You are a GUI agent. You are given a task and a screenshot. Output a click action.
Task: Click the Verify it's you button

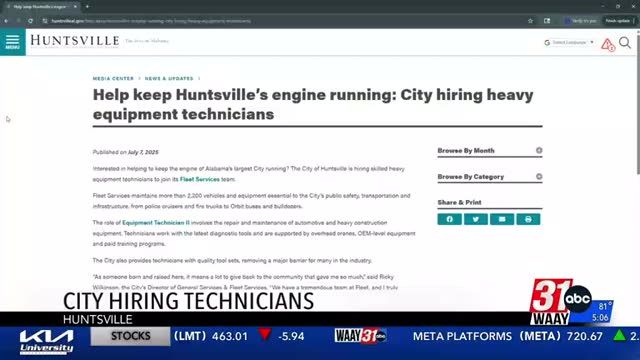(x=581, y=21)
